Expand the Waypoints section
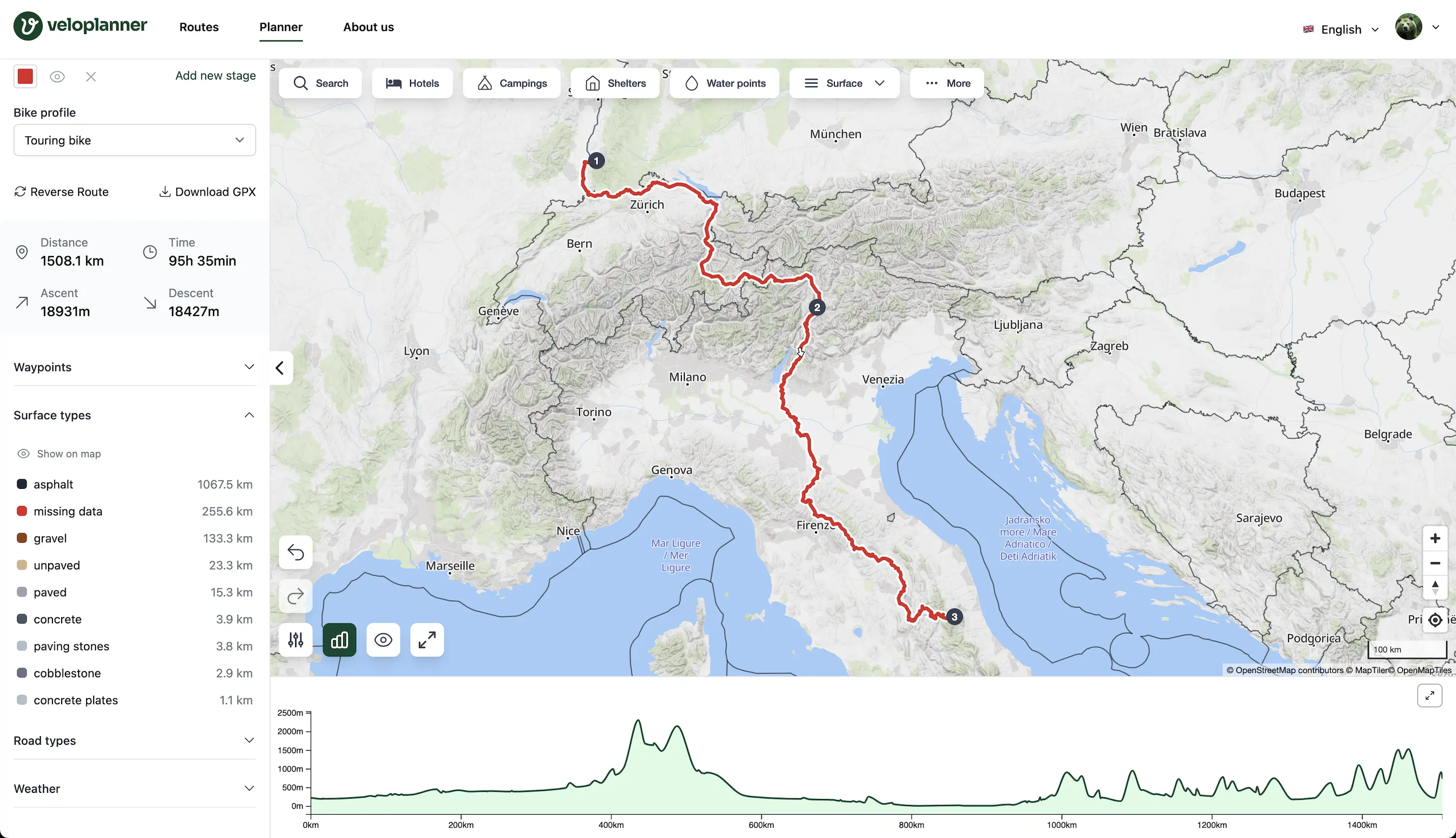 click(x=134, y=367)
